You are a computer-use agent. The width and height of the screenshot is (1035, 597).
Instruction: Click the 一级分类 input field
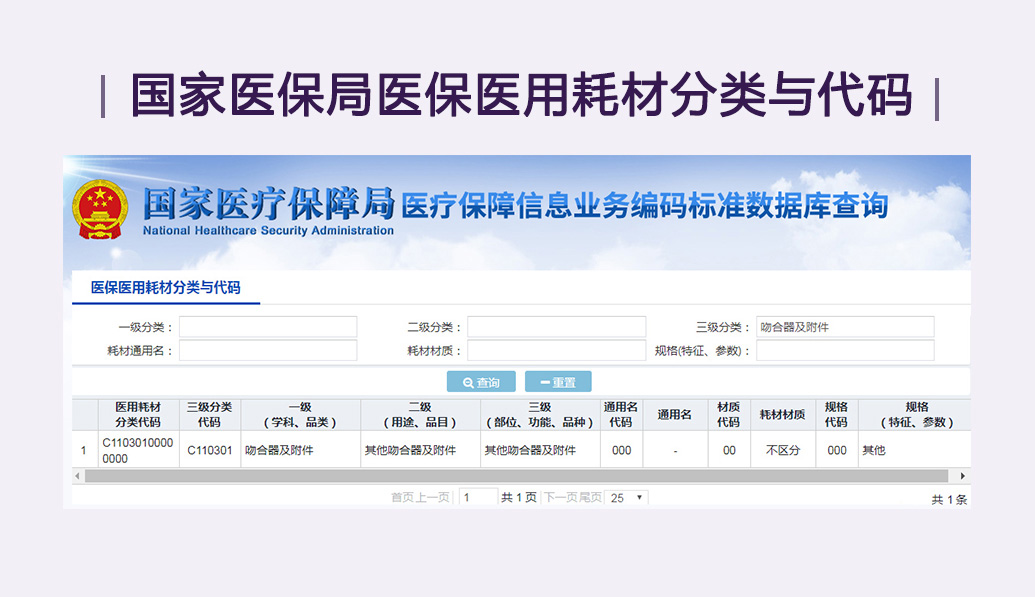click(268, 327)
